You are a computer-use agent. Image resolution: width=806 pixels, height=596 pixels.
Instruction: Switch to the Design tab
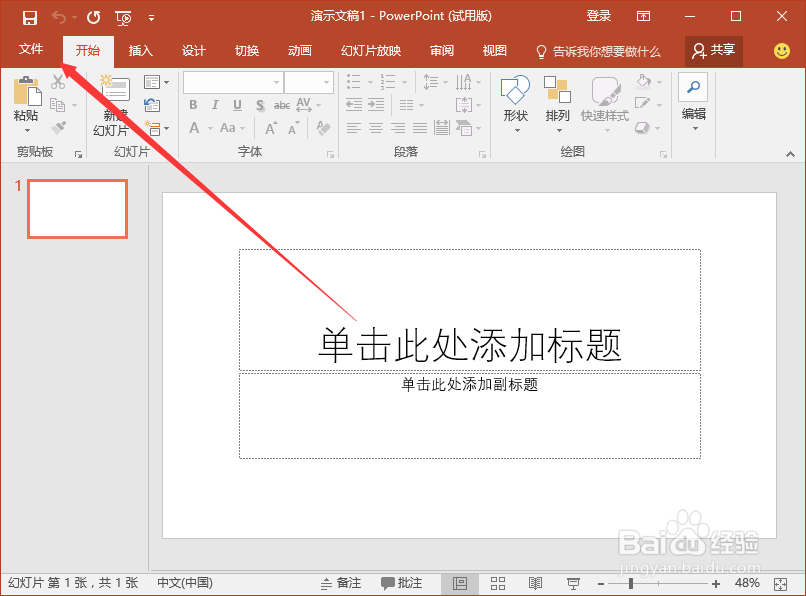(193, 50)
